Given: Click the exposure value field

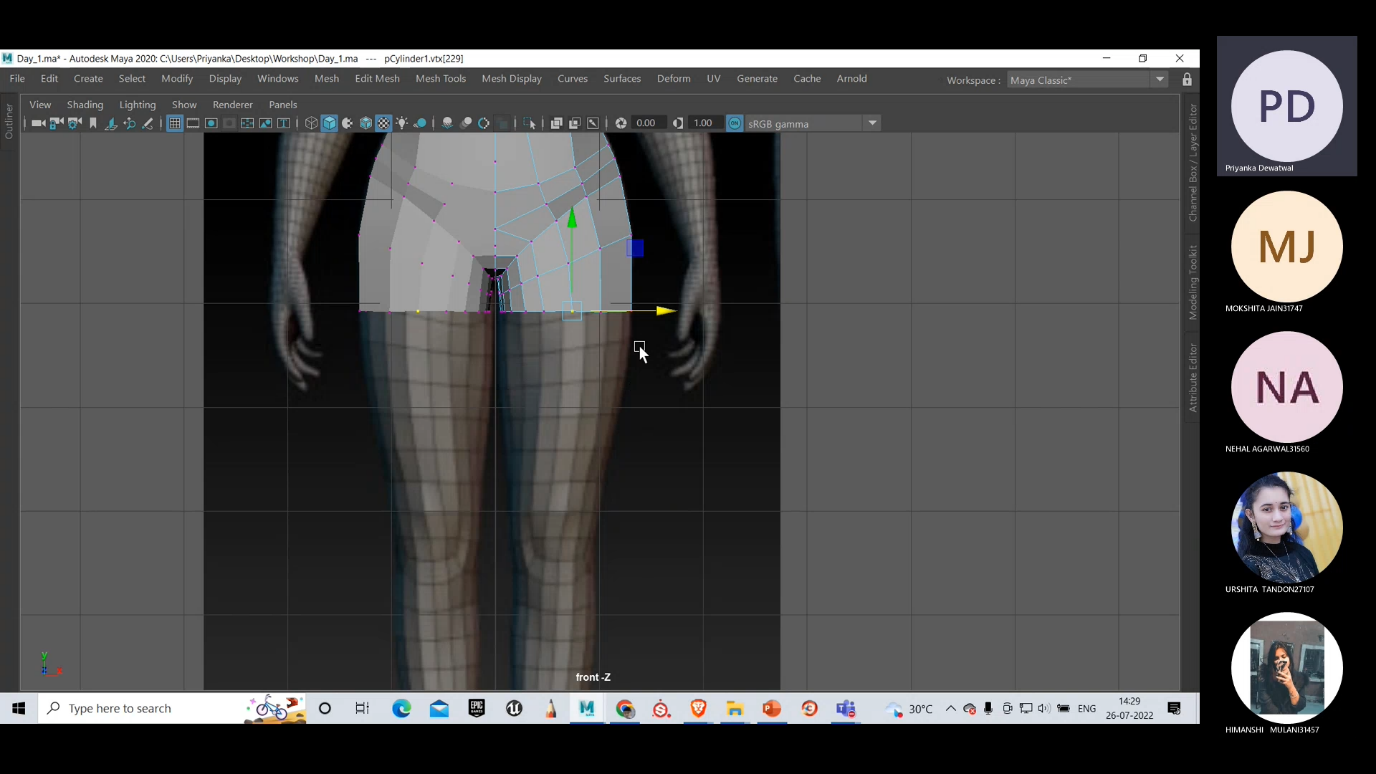Looking at the screenshot, I should click(646, 123).
